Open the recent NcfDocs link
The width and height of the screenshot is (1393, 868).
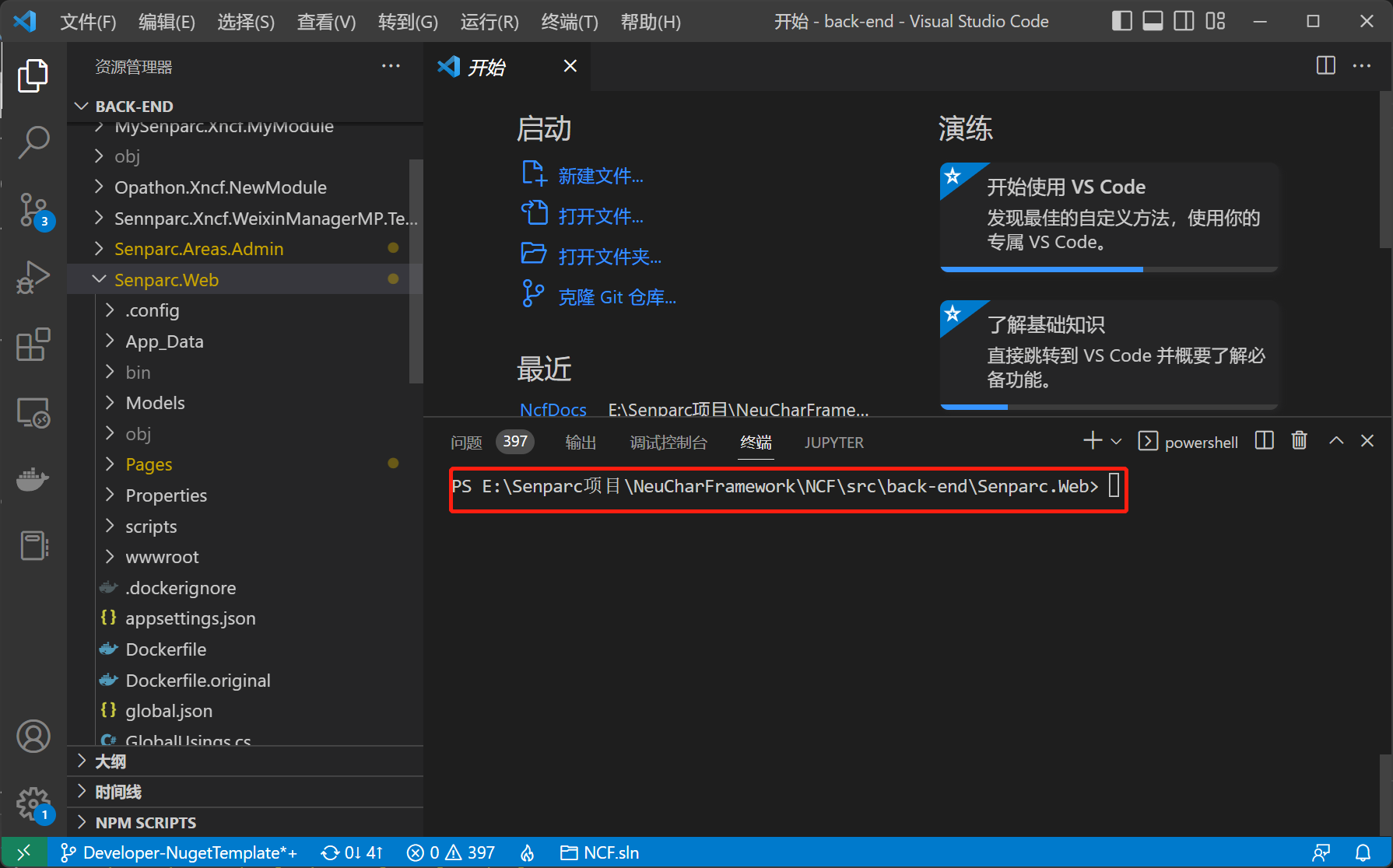tap(553, 409)
